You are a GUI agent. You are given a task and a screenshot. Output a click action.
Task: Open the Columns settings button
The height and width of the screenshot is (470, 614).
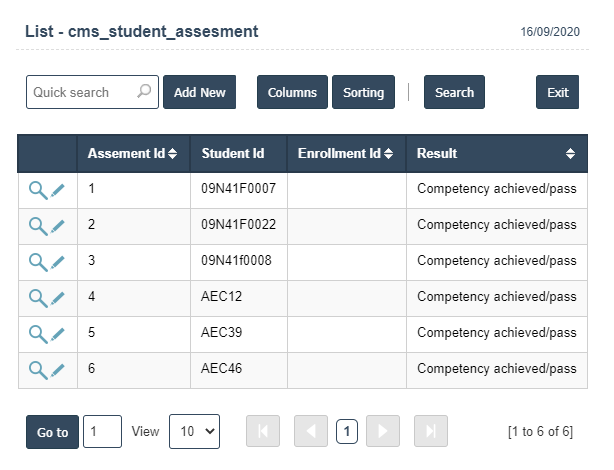coord(292,93)
